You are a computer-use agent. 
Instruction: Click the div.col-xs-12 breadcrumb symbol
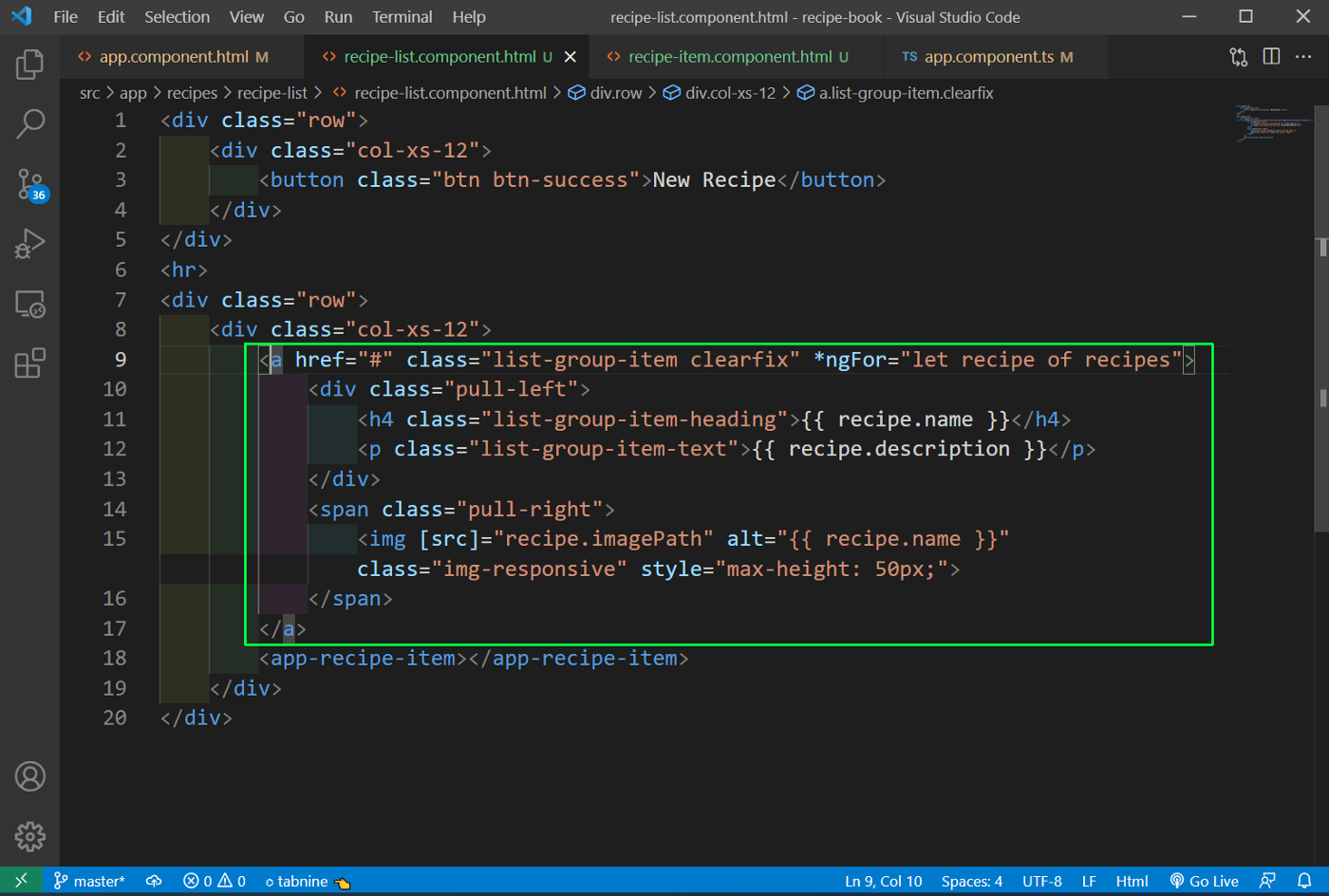(x=720, y=93)
